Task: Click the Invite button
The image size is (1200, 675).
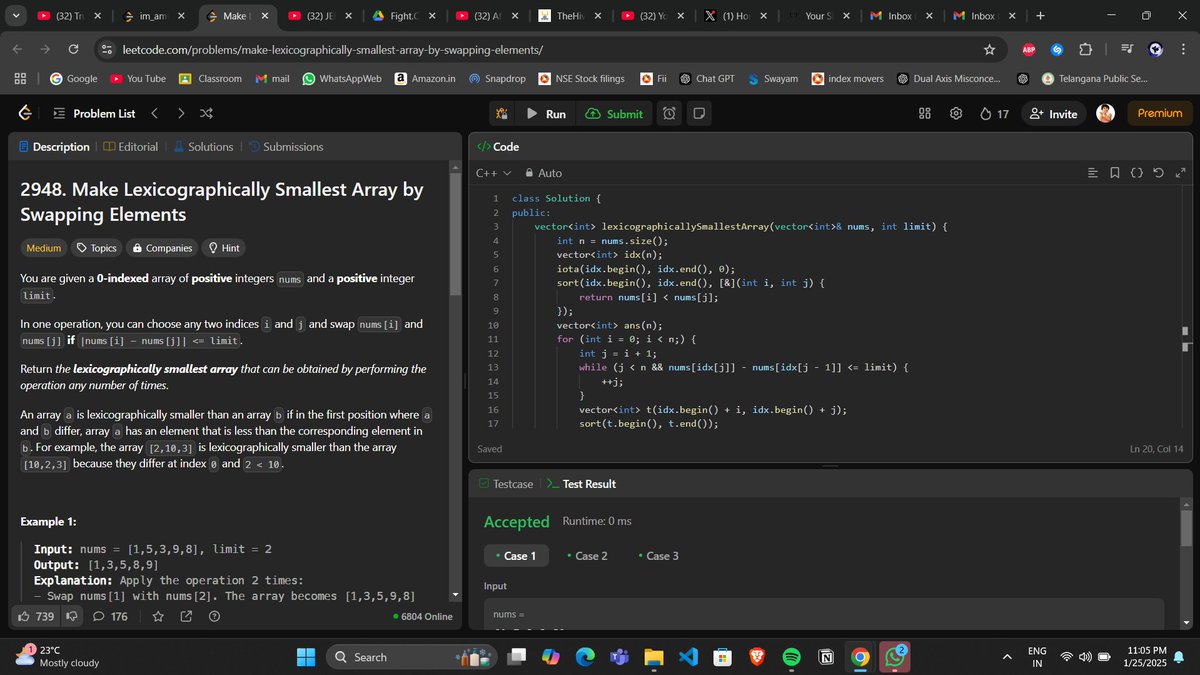Action: pyautogui.click(x=1053, y=114)
